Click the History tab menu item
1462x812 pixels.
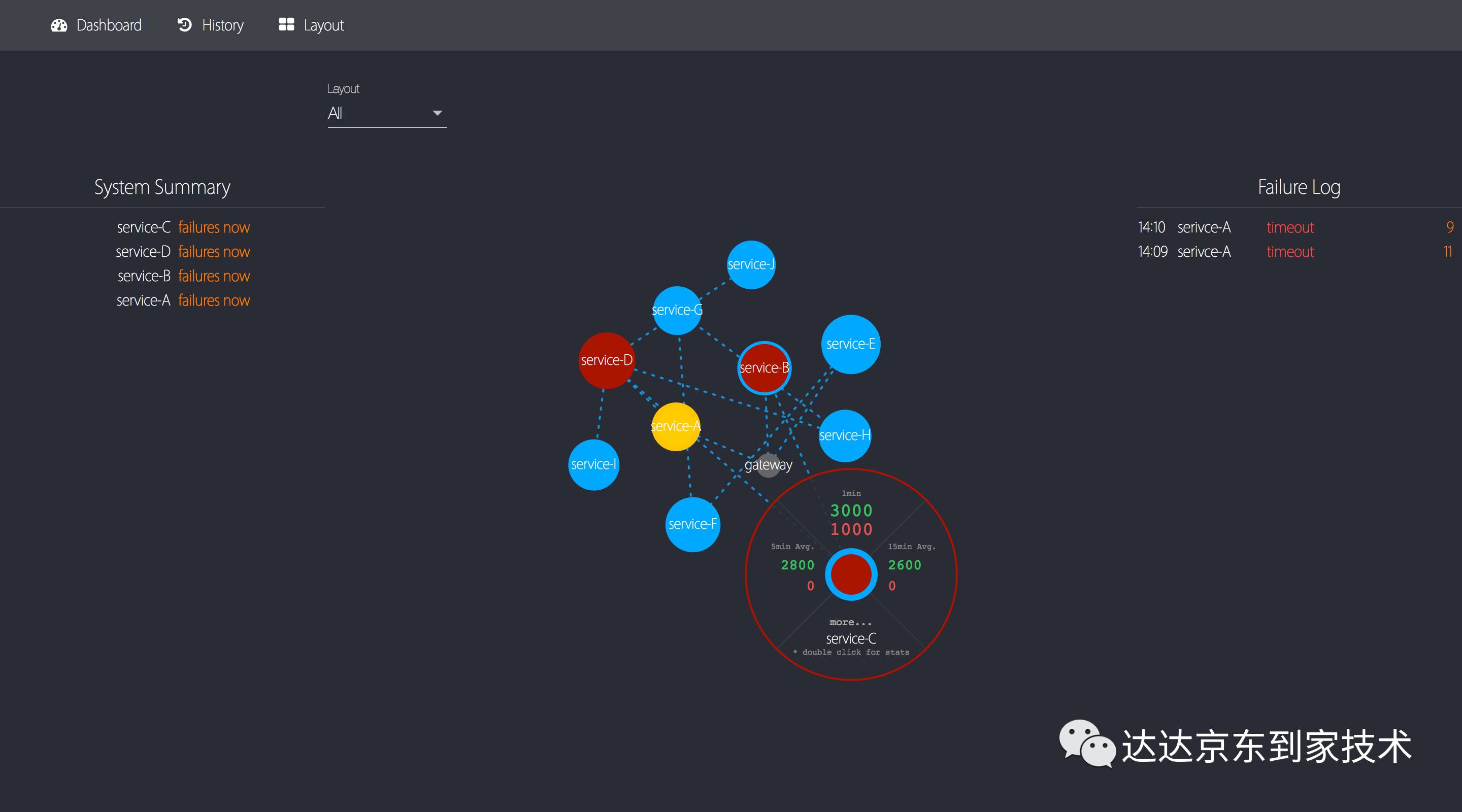[x=209, y=24]
